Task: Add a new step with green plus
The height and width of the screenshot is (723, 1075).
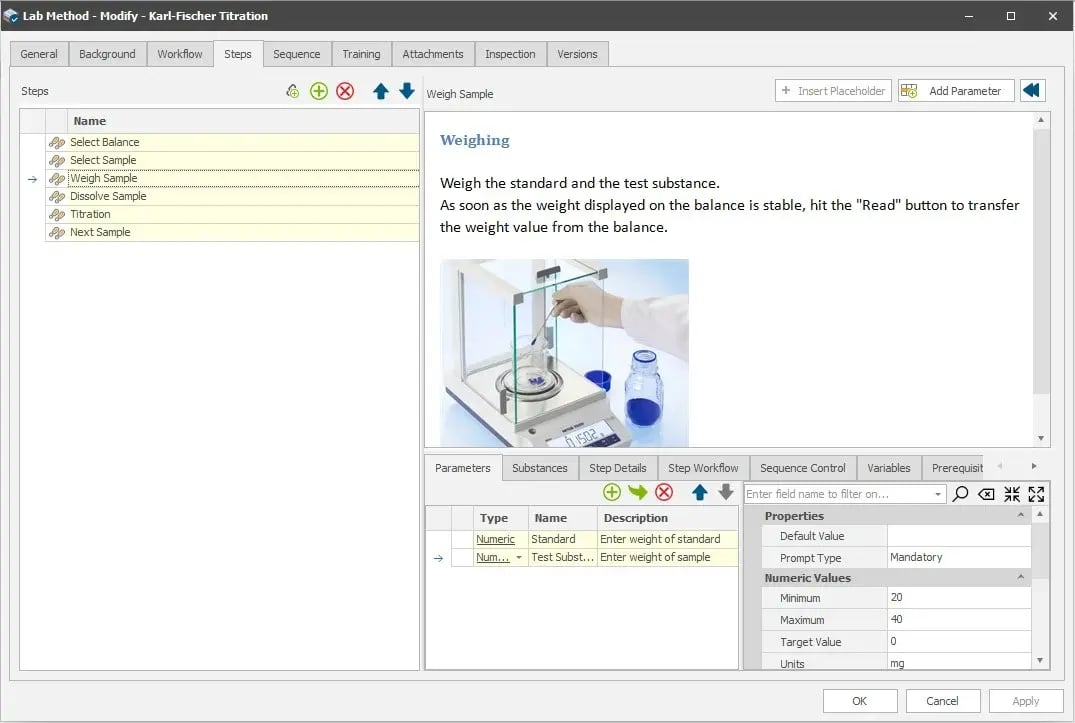Action: [319, 91]
